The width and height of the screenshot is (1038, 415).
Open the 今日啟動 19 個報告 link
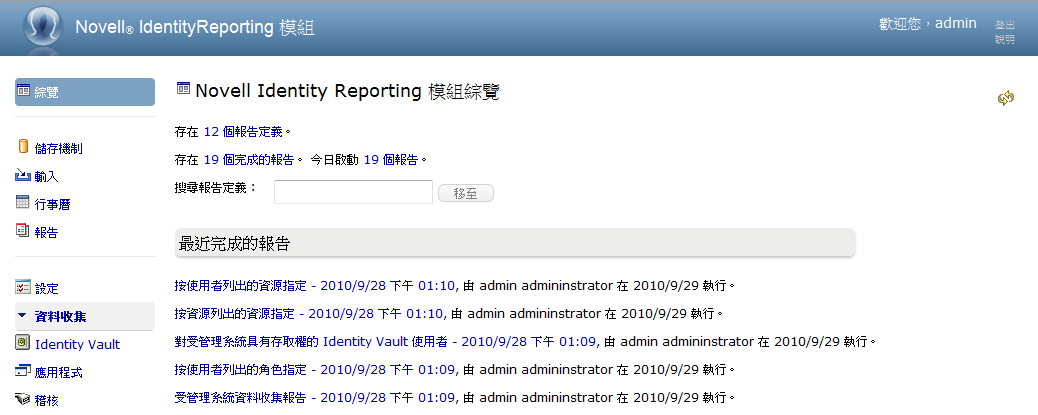pyautogui.click(x=391, y=160)
